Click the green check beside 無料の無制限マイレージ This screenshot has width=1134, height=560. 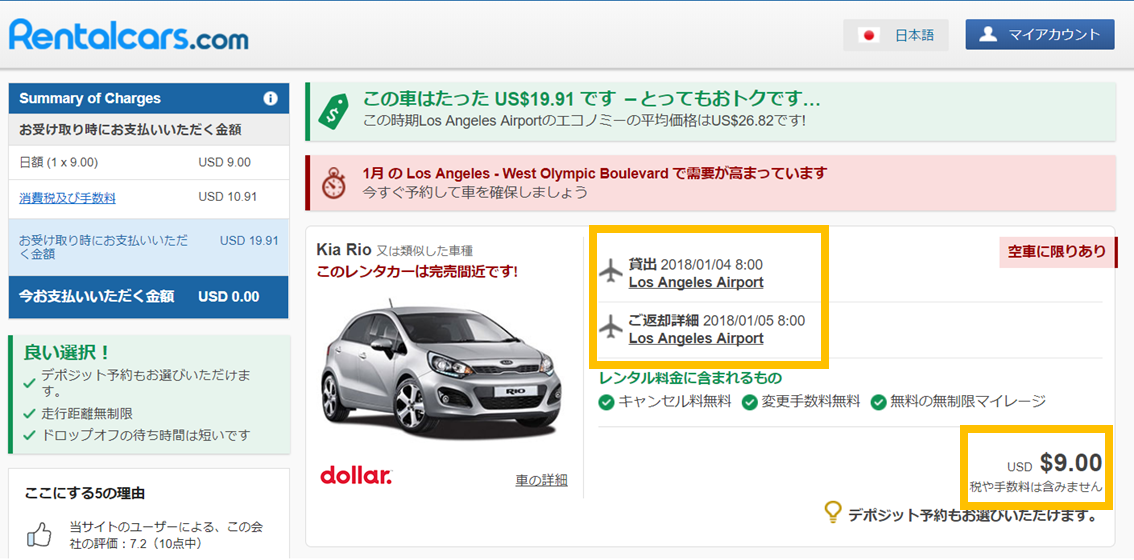(879, 402)
